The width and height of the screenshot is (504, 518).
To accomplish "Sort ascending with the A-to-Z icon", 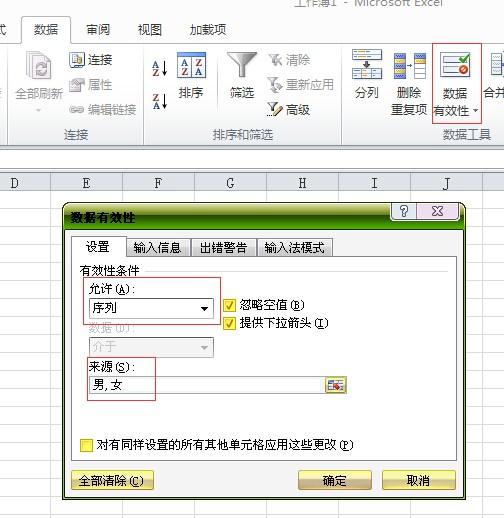I will click(x=160, y=68).
